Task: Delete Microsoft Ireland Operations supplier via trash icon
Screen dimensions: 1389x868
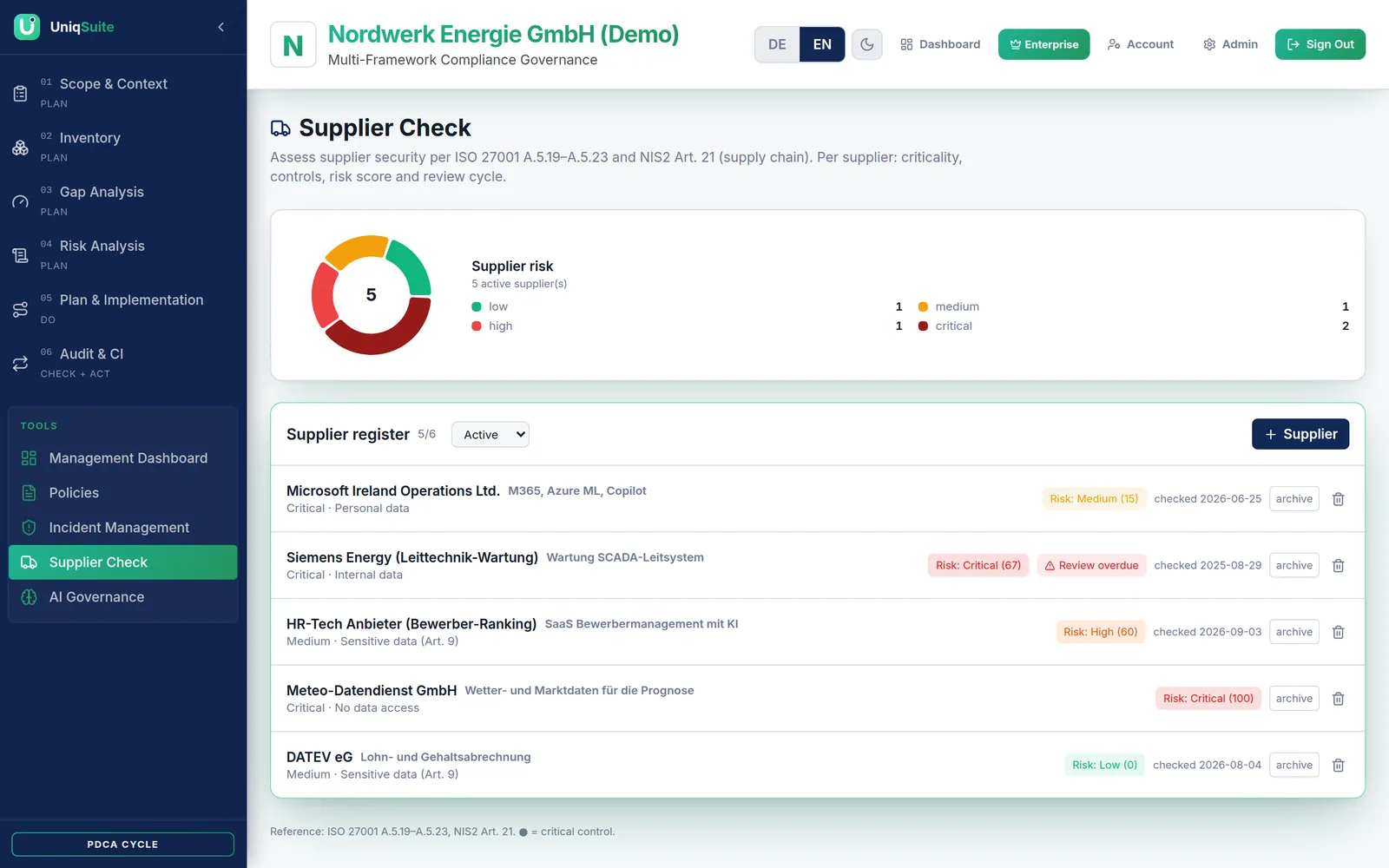Action: coord(1338,499)
